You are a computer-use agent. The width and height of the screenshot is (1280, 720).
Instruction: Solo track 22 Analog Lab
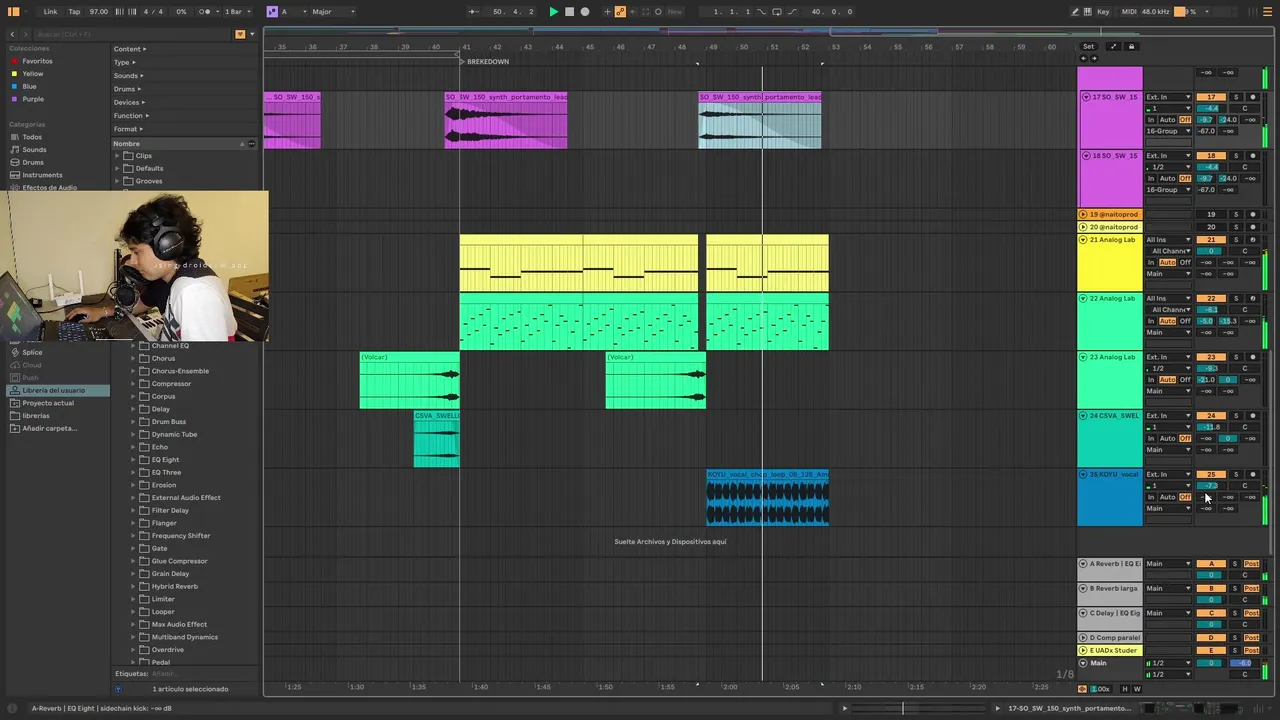(1236, 299)
